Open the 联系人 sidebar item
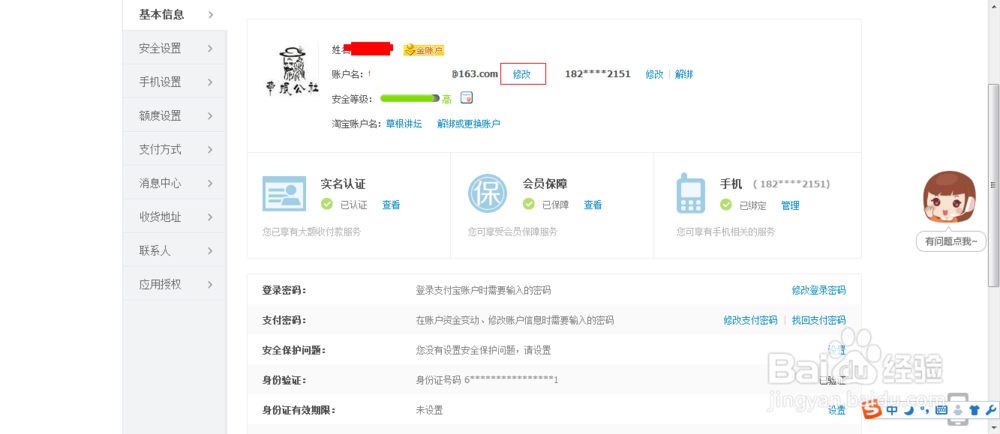This screenshot has height=434, width=1000. (x=175, y=251)
